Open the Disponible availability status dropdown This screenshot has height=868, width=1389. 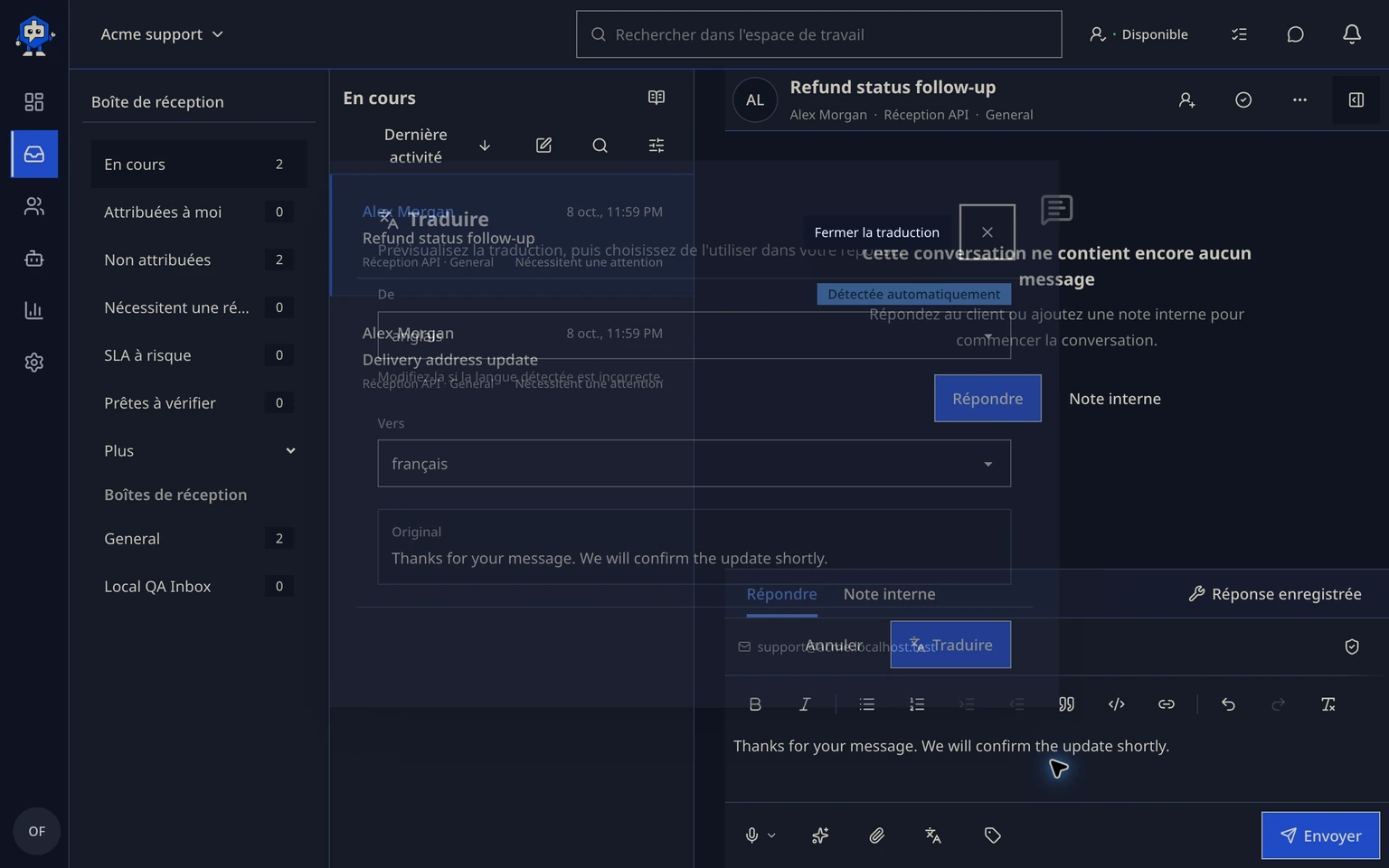pyautogui.click(x=1138, y=34)
